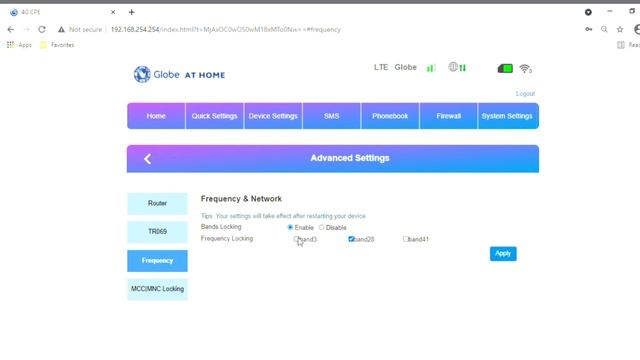
Task: Click the Globe carrier name label
Action: pos(405,67)
